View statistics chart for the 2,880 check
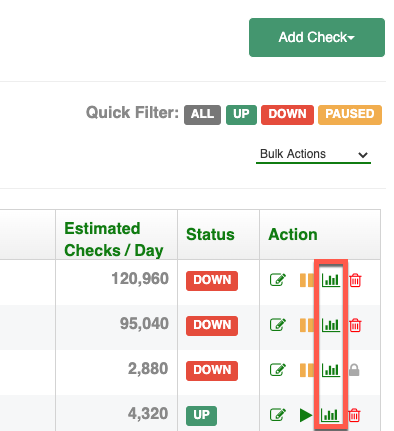Image resolution: width=394 pixels, height=431 pixels. click(331, 370)
